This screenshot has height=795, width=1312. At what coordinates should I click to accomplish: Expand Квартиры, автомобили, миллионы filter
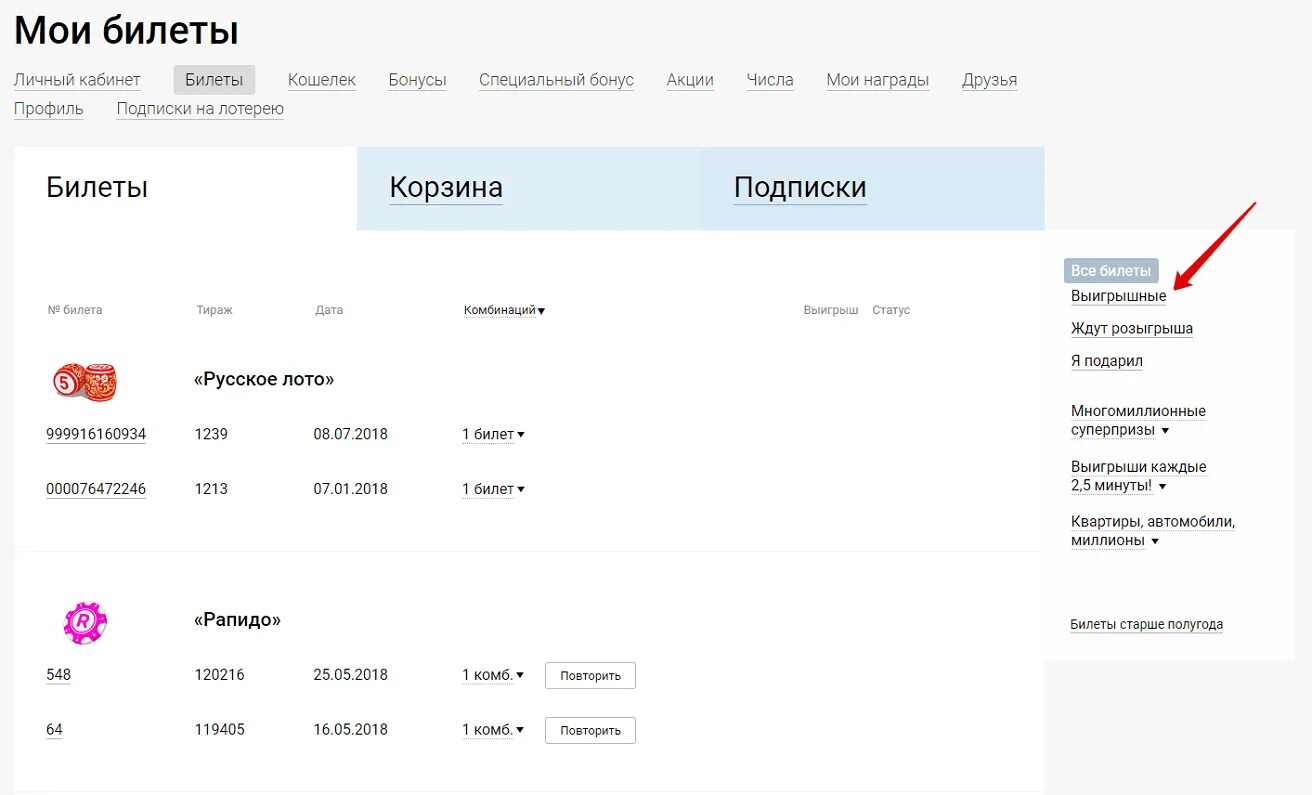pyautogui.click(x=1153, y=531)
